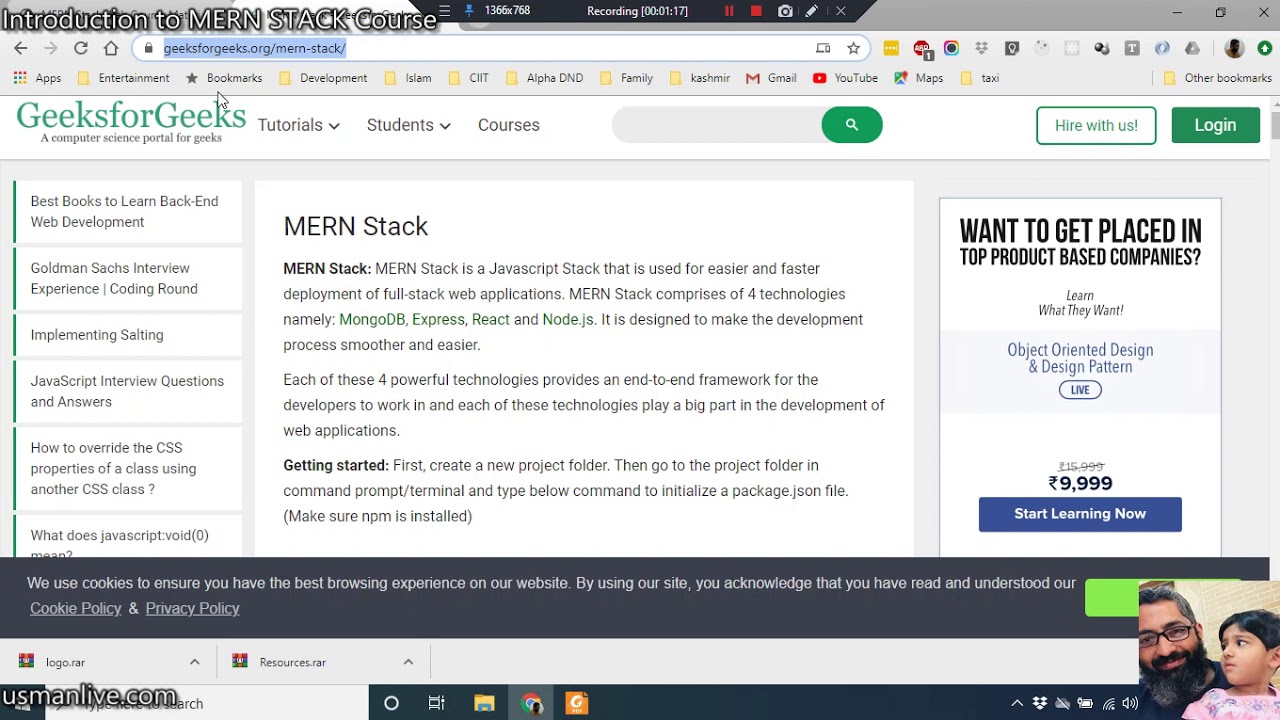Open JavaScript Interview Questions and Answers
1280x720 pixels.
(x=128, y=391)
